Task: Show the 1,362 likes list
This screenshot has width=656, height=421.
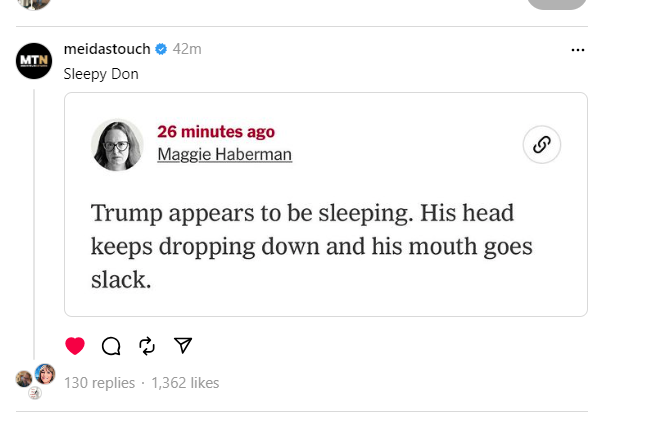Action: pos(185,382)
